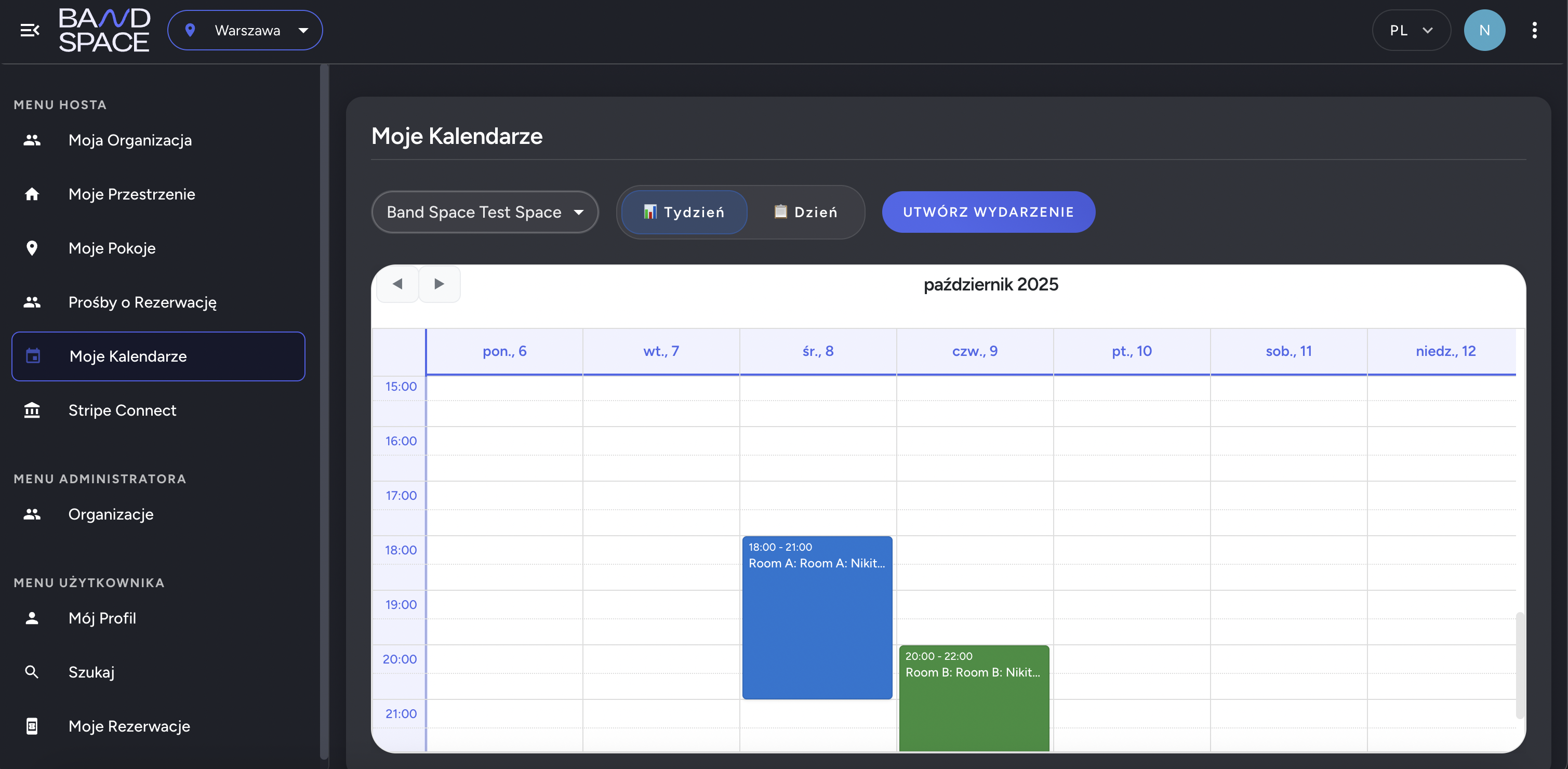Click the Moje Przestrzenie home icon
The image size is (1568, 769).
[32, 194]
